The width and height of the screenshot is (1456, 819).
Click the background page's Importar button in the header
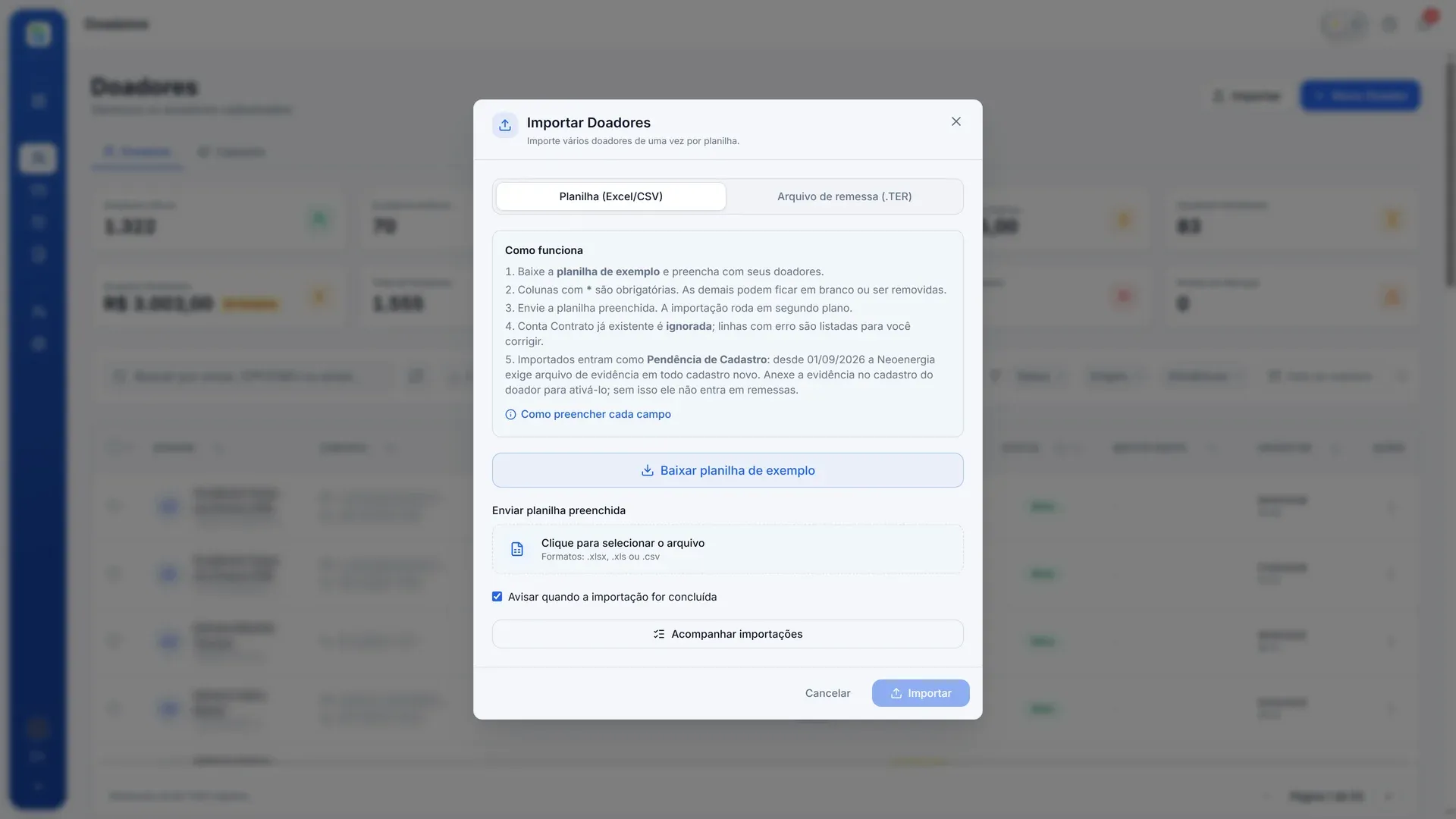(1247, 96)
